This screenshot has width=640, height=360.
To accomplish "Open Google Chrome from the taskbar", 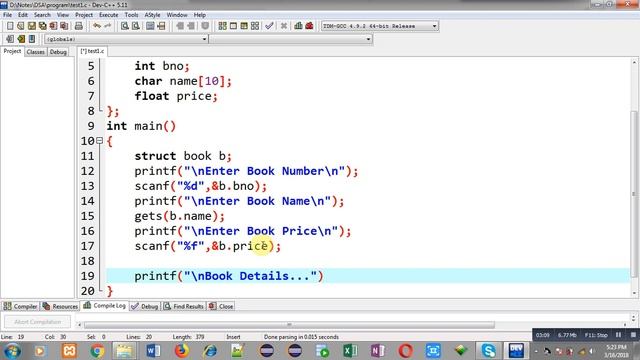I will [x=97, y=351].
